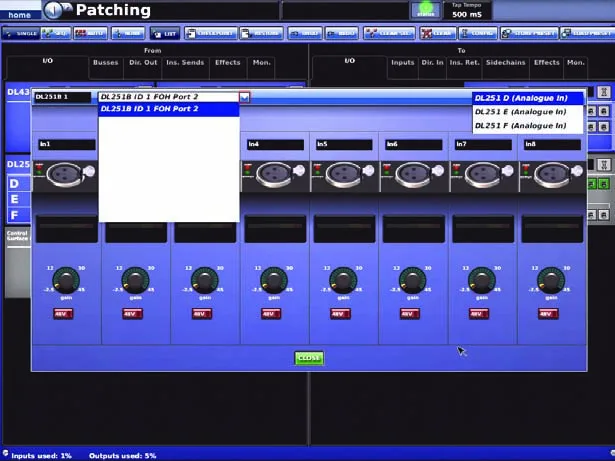
Task: Toggle 48V phantom power on In5
Action: [x=340, y=314]
